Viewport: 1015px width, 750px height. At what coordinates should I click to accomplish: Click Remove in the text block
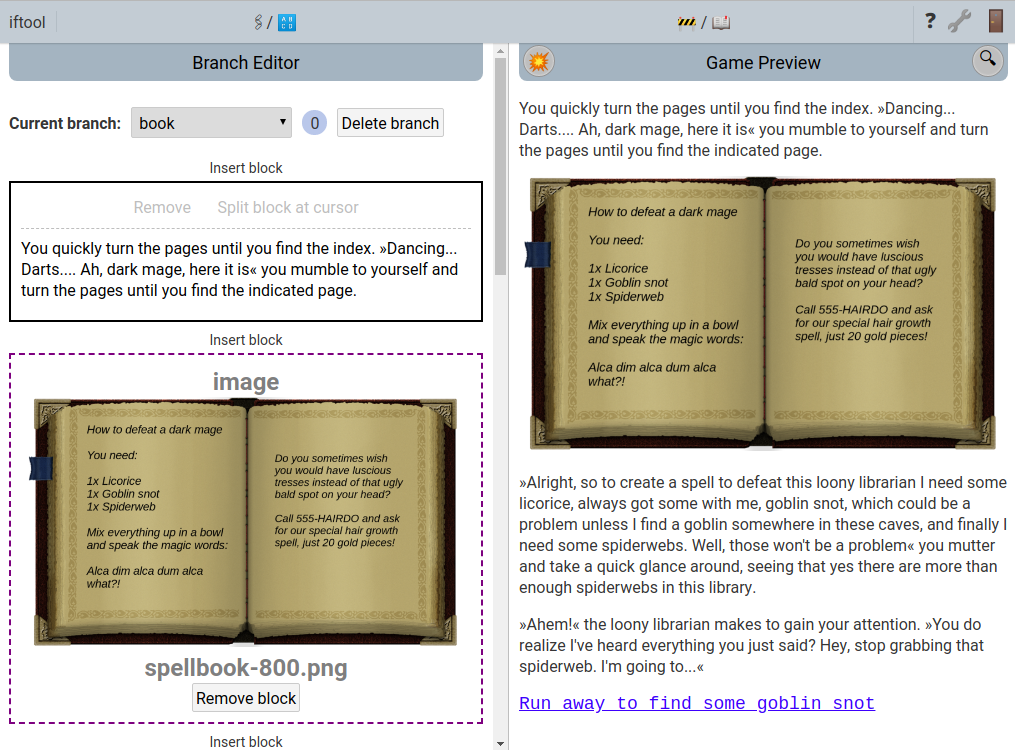(162, 207)
